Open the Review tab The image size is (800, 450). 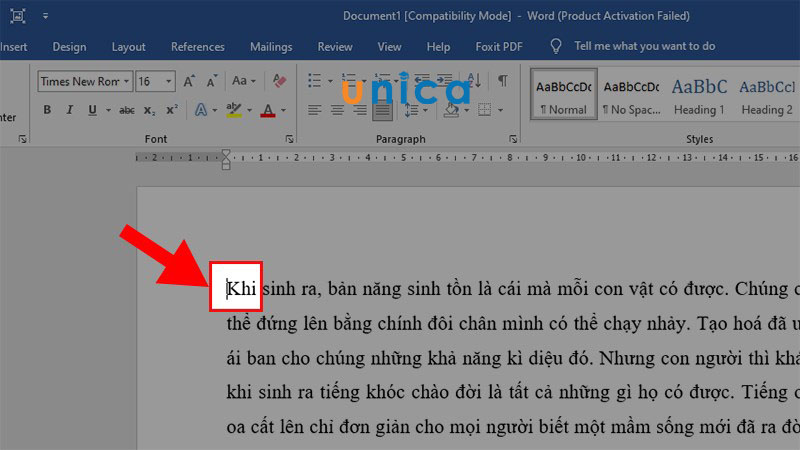[x=335, y=46]
